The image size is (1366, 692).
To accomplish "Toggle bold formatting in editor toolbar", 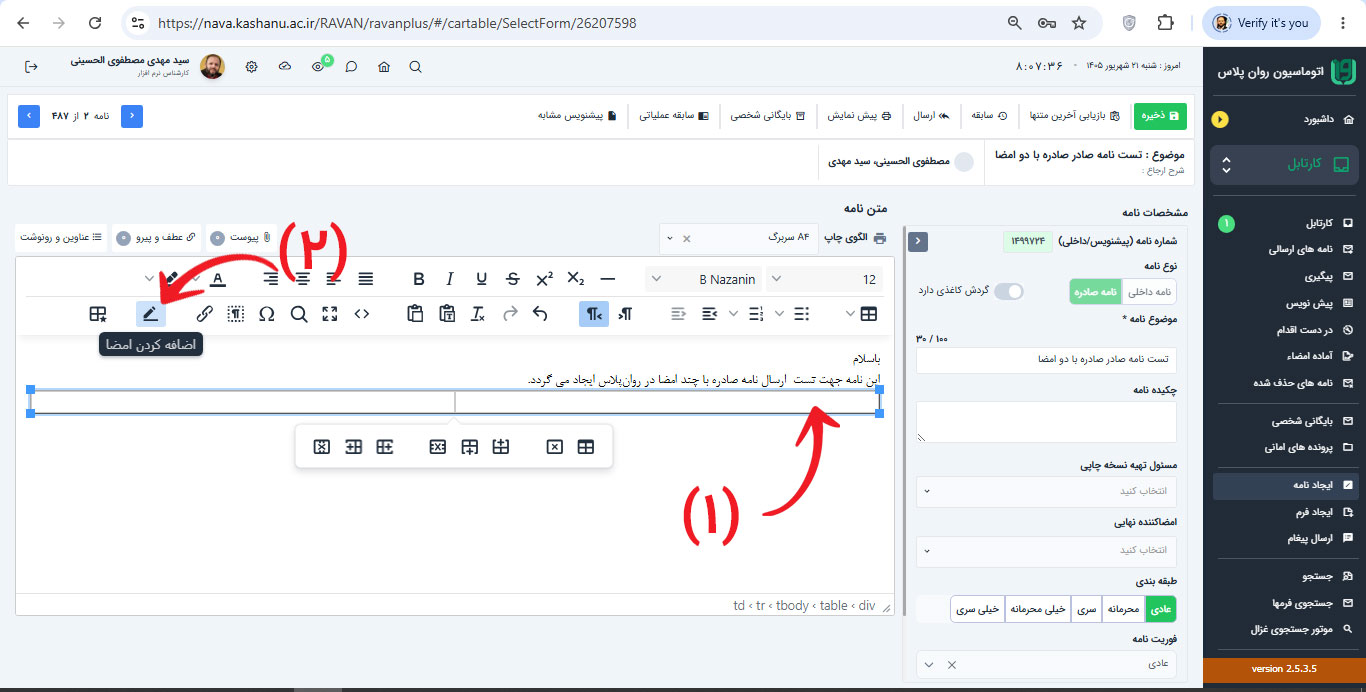I will click(x=419, y=279).
